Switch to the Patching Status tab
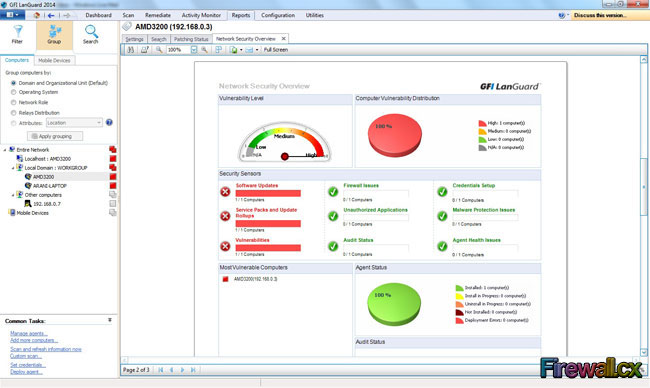The image size is (650, 388). coord(191,39)
